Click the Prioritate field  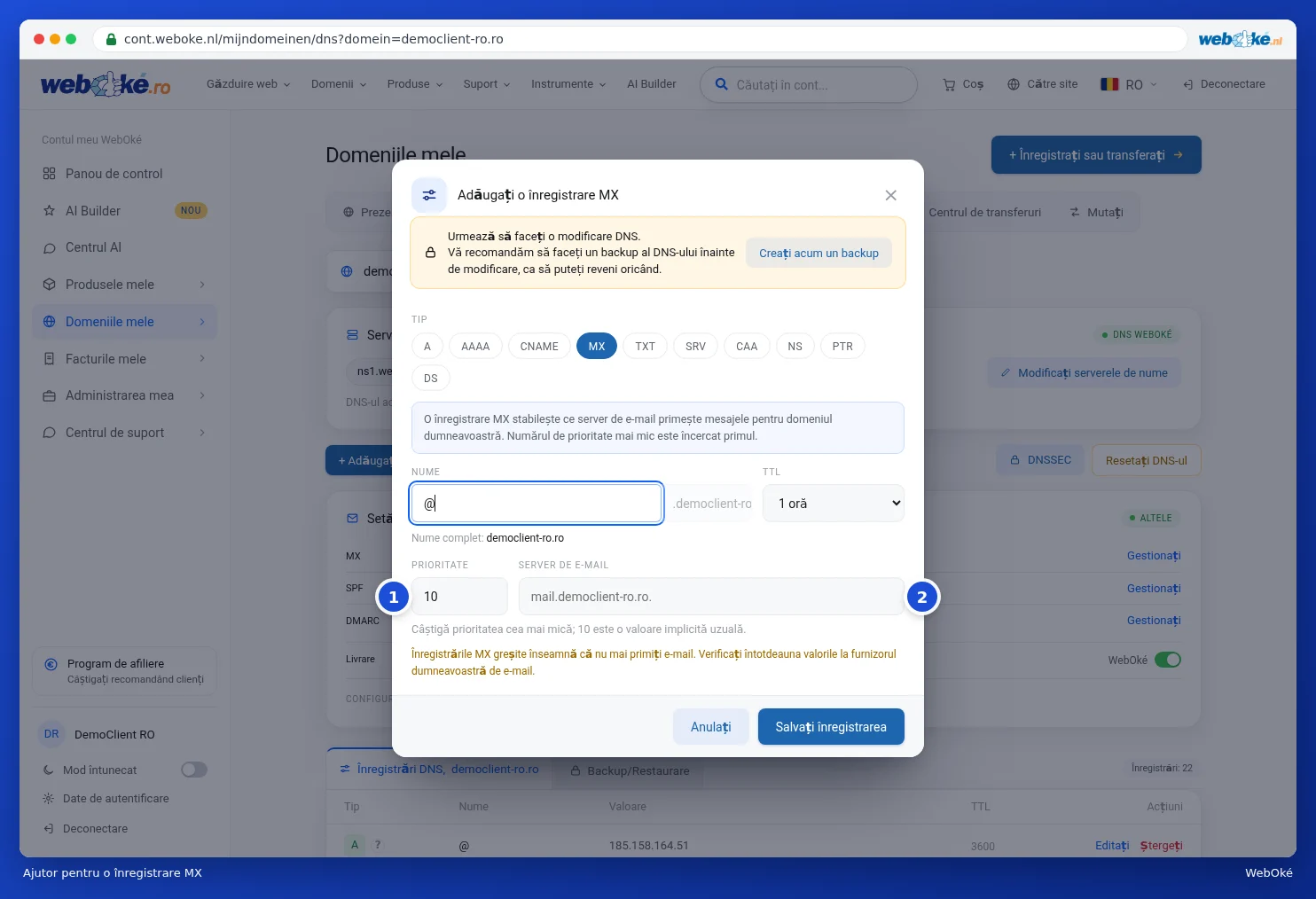tap(459, 597)
